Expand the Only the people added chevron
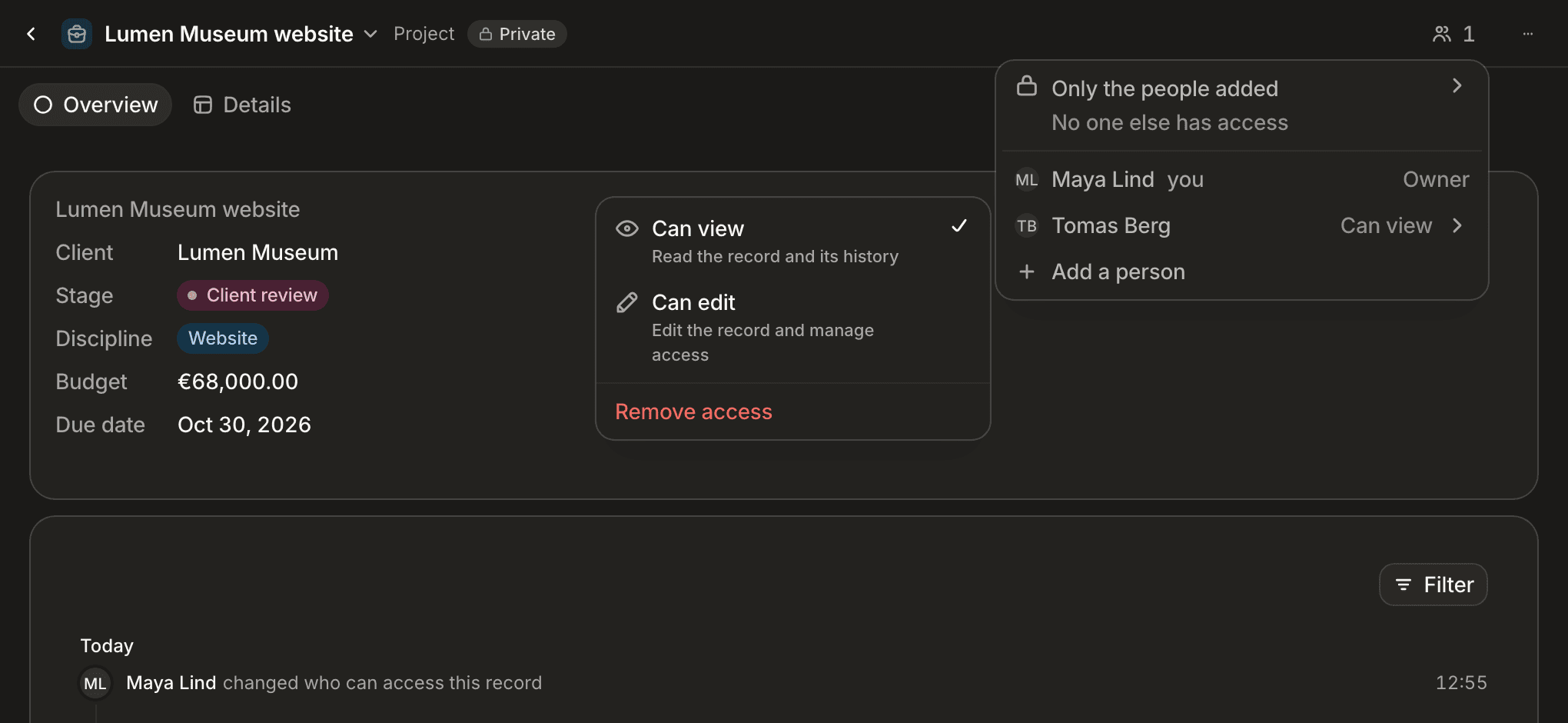This screenshot has width=1568, height=723. click(1457, 86)
